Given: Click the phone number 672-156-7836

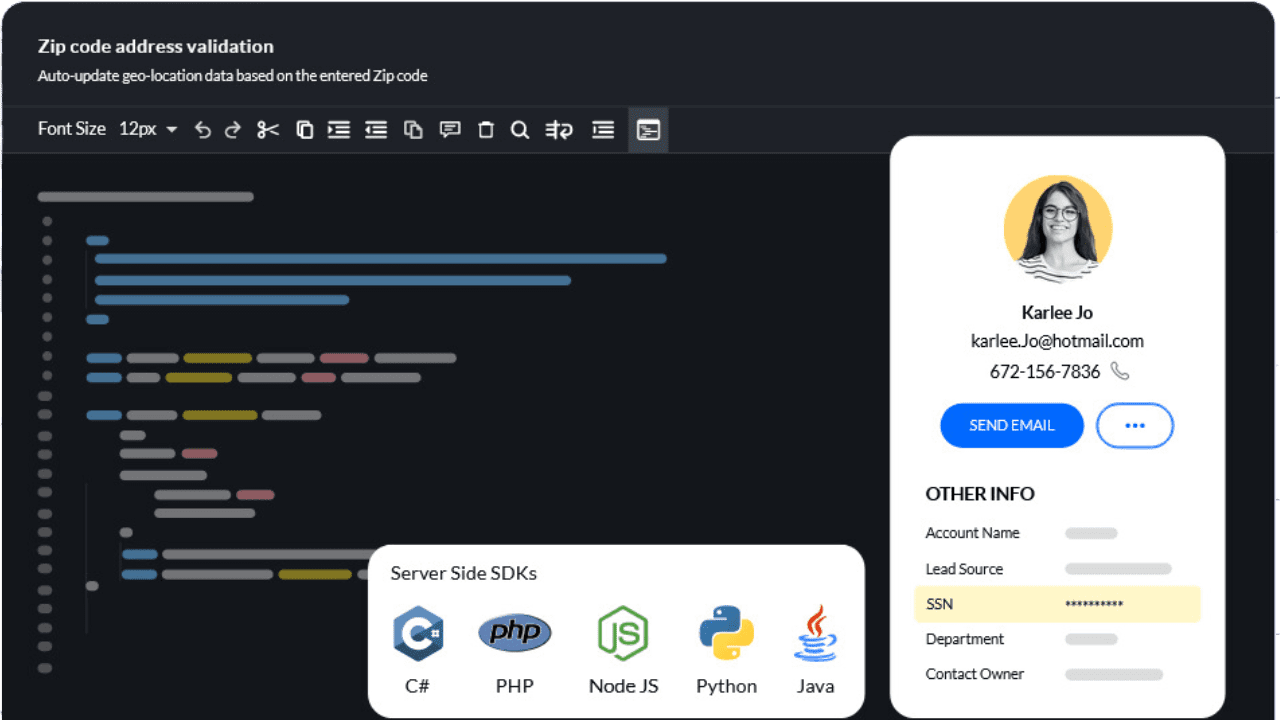Looking at the screenshot, I should pyautogui.click(x=1045, y=371).
